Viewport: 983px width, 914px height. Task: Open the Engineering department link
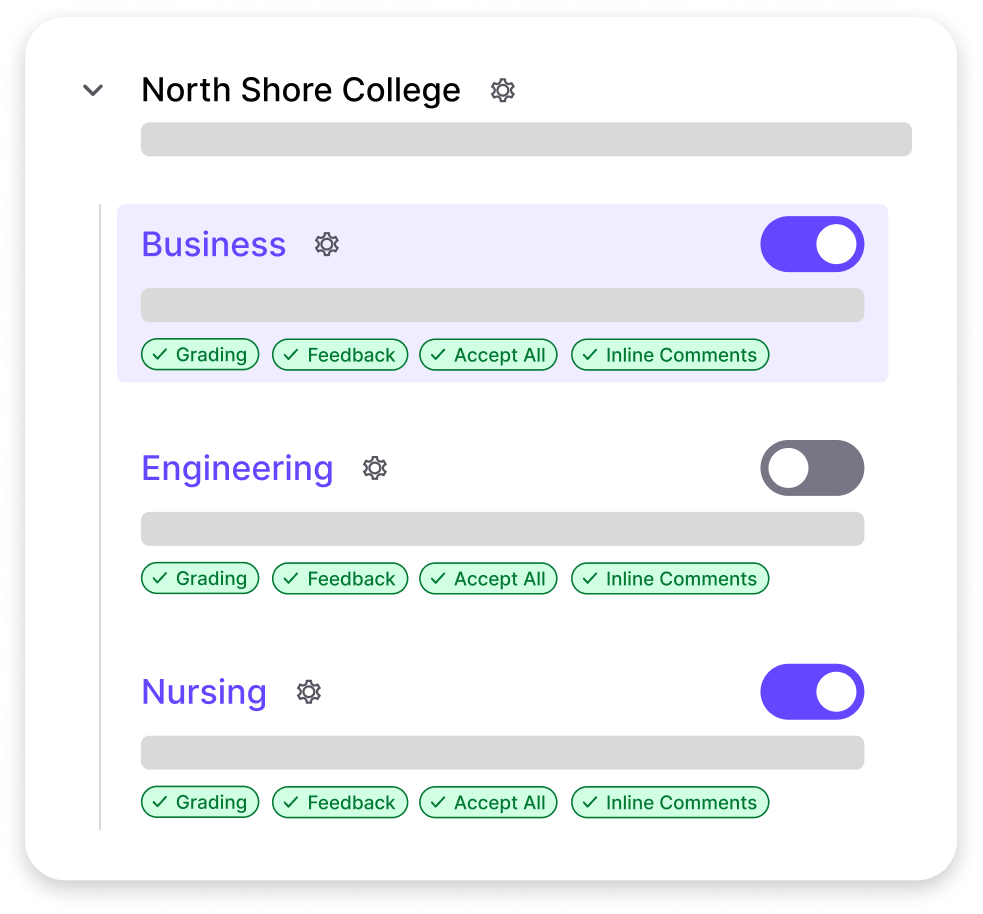[237, 467]
